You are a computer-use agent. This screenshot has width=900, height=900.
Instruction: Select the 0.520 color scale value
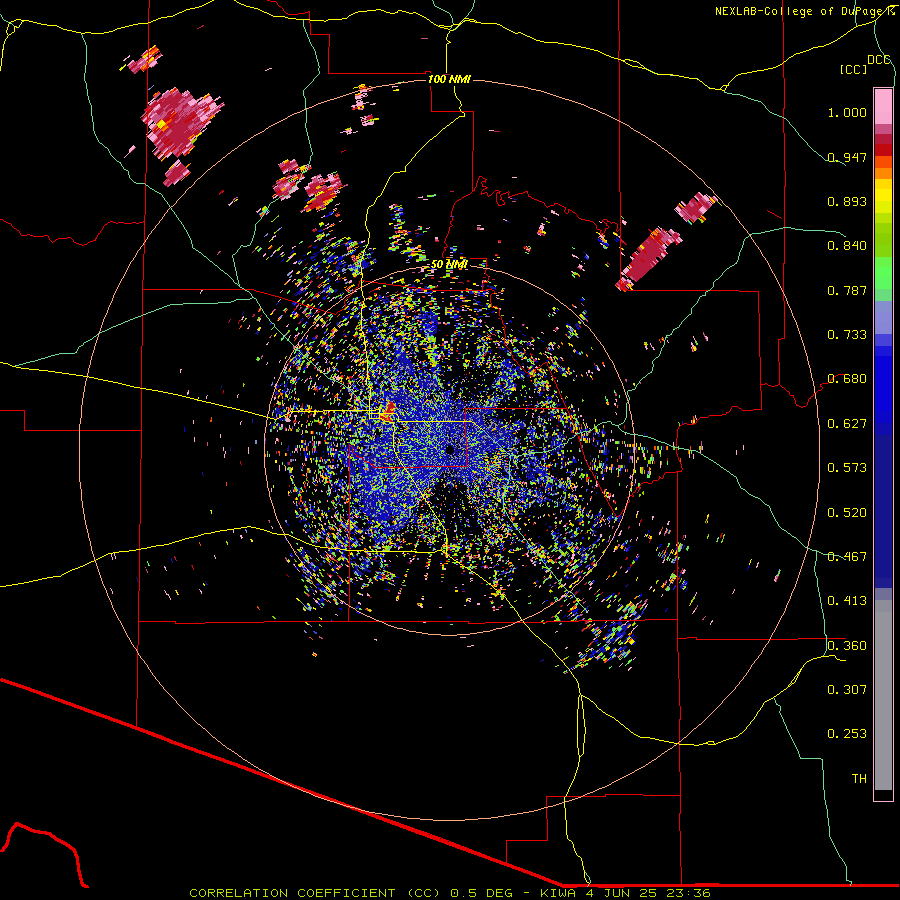pyautogui.click(x=847, y=513)
